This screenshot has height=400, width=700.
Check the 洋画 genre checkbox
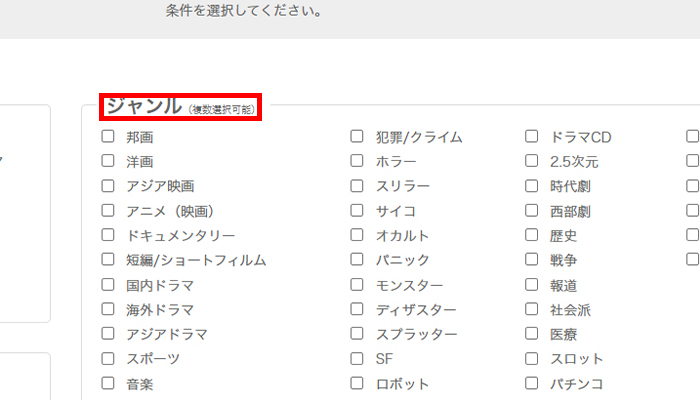(x=108, y=160)
